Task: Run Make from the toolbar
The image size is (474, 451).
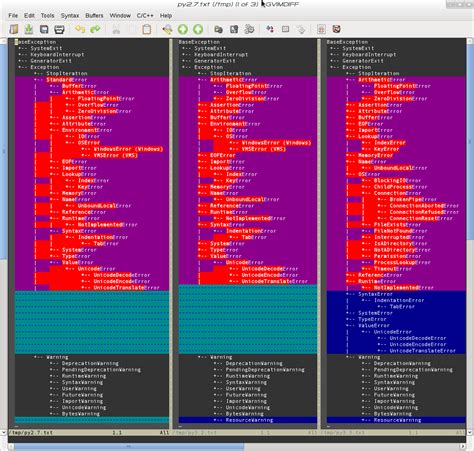Action: pos(270,29)
